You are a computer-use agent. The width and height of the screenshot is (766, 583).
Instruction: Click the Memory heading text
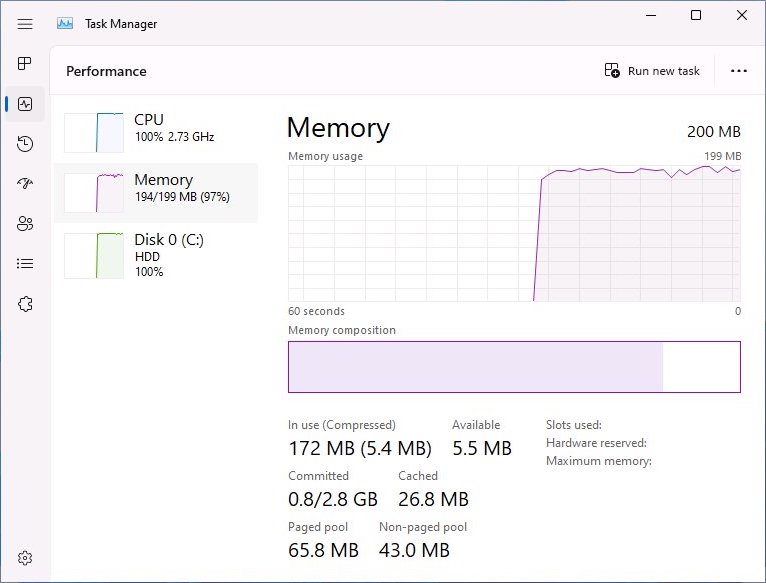(x=338, y=128)
